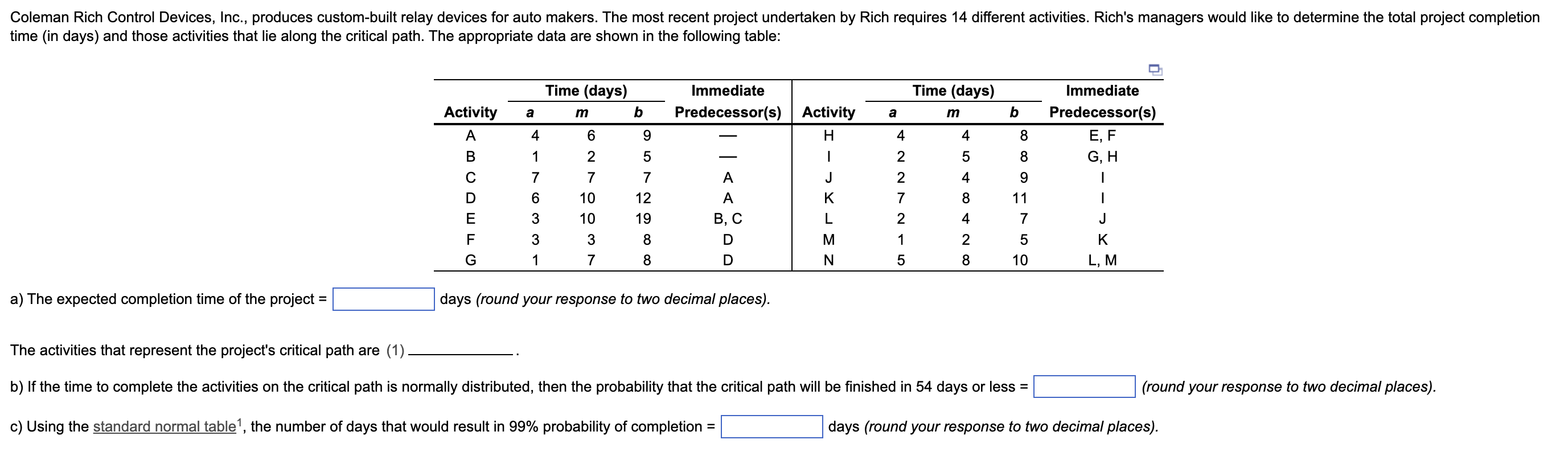1568x452 pixels.
Task: Click the value 11 in activity K row
Action: [x=1019, y=198]
